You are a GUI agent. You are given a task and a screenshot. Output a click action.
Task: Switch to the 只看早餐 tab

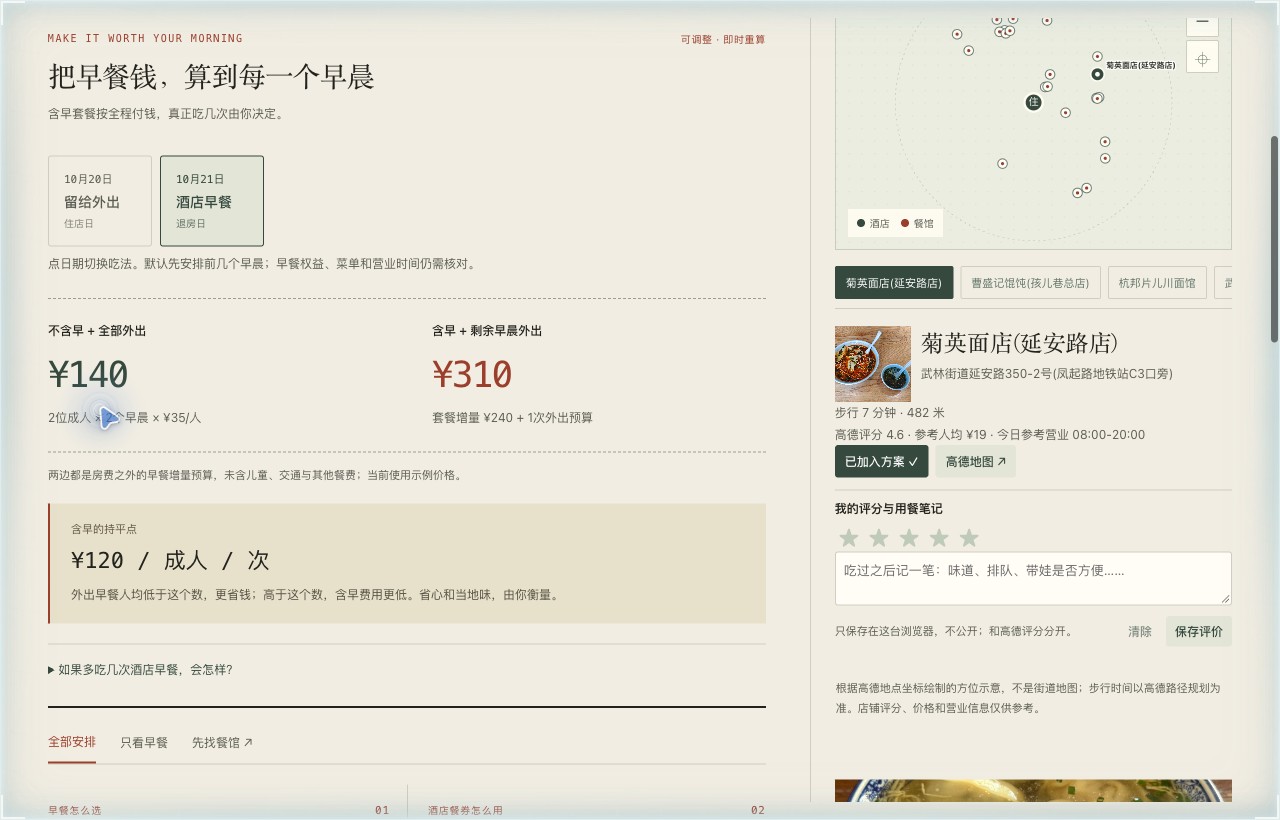[144, 743]
